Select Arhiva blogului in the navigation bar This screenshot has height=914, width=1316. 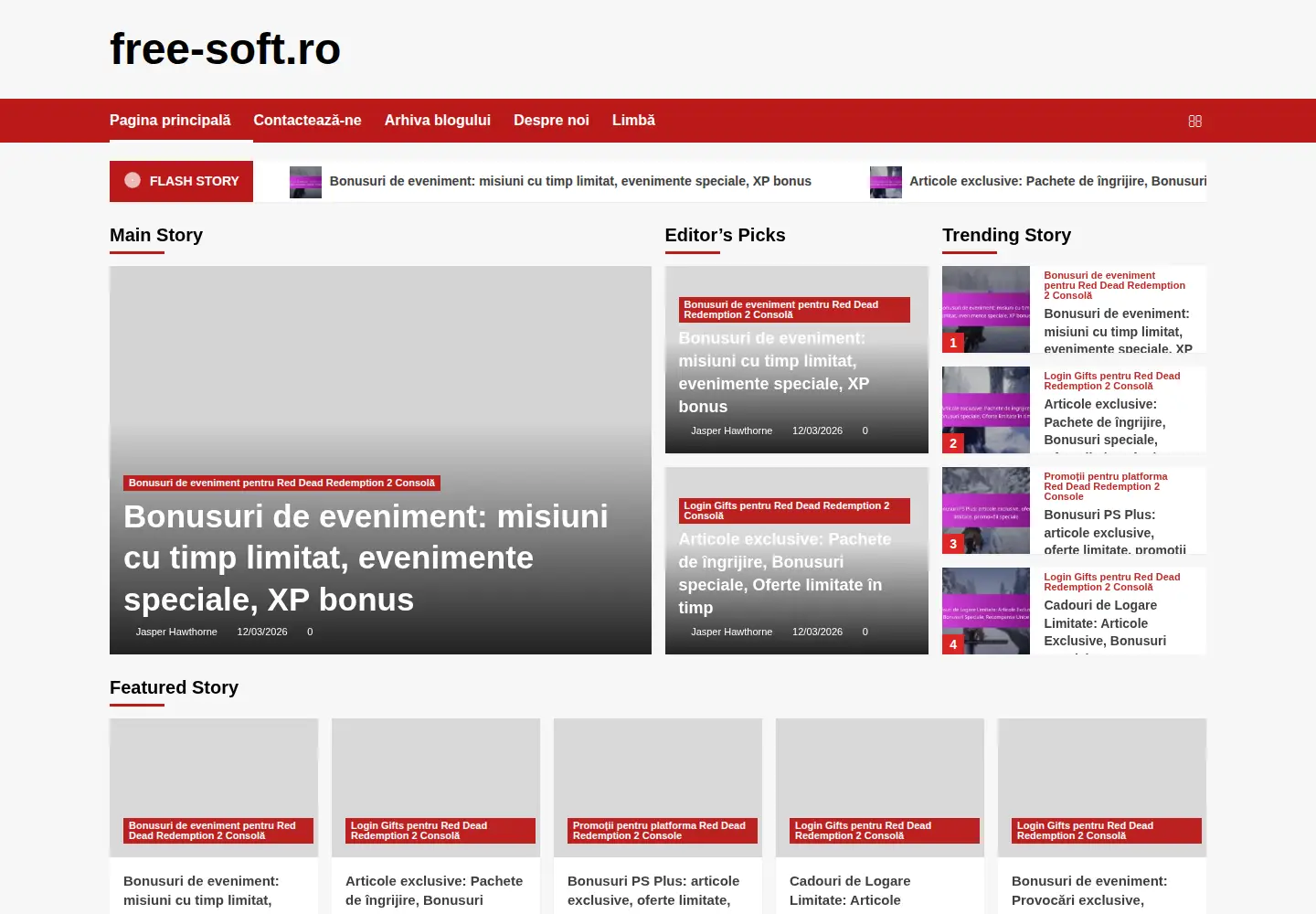pos(438,121)
